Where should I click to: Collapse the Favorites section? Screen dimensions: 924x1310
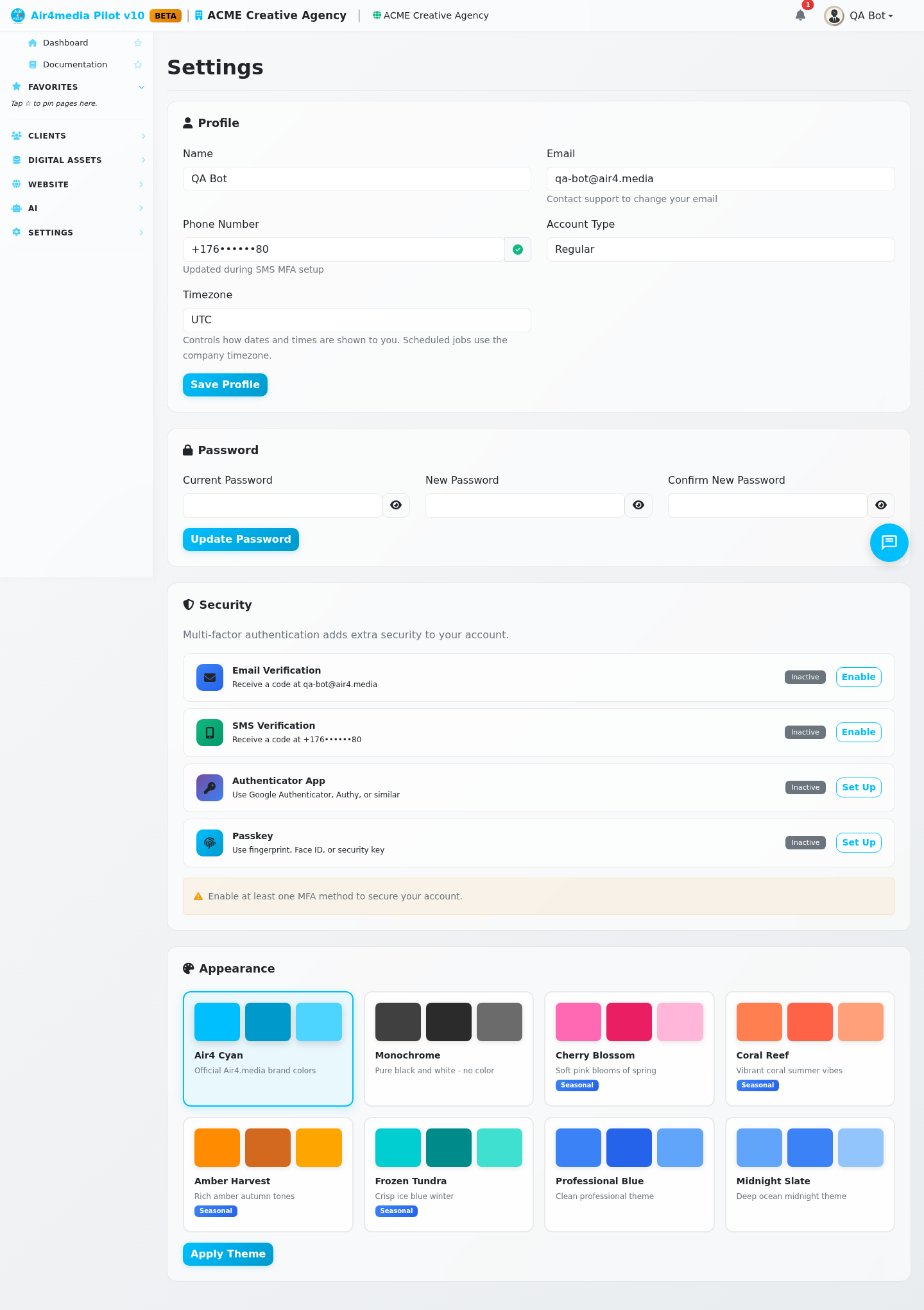pos(142,87)
